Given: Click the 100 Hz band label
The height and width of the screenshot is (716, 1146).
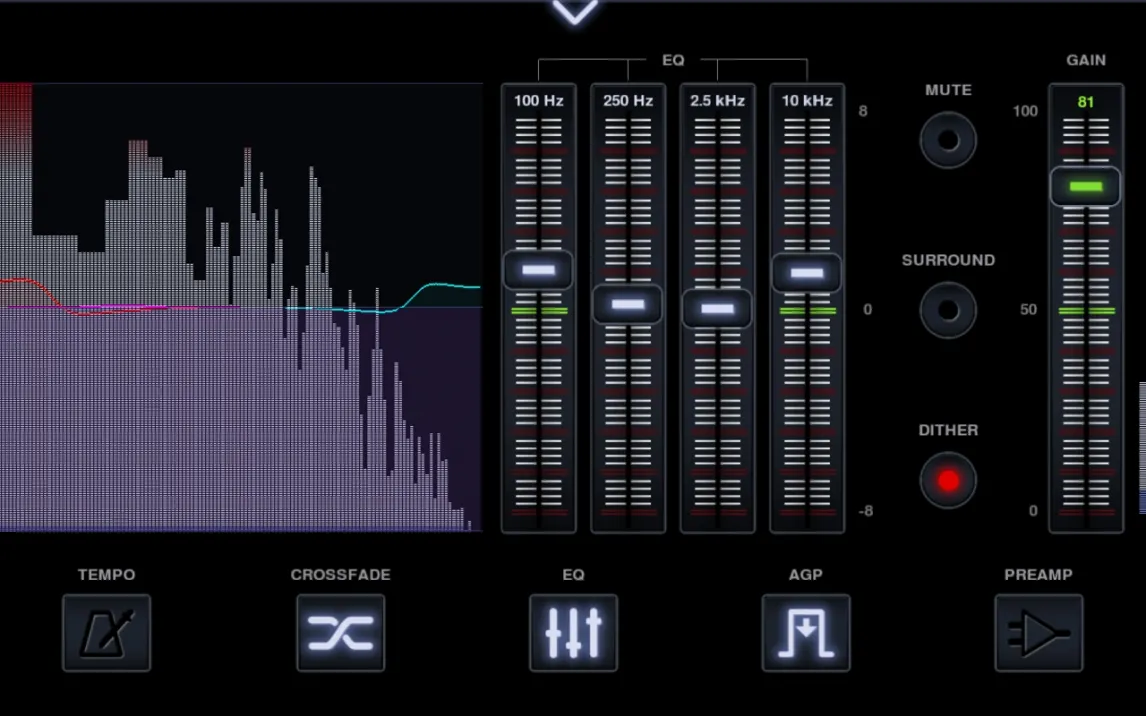Looking at the screenshot, I should [x=538, y=101].
